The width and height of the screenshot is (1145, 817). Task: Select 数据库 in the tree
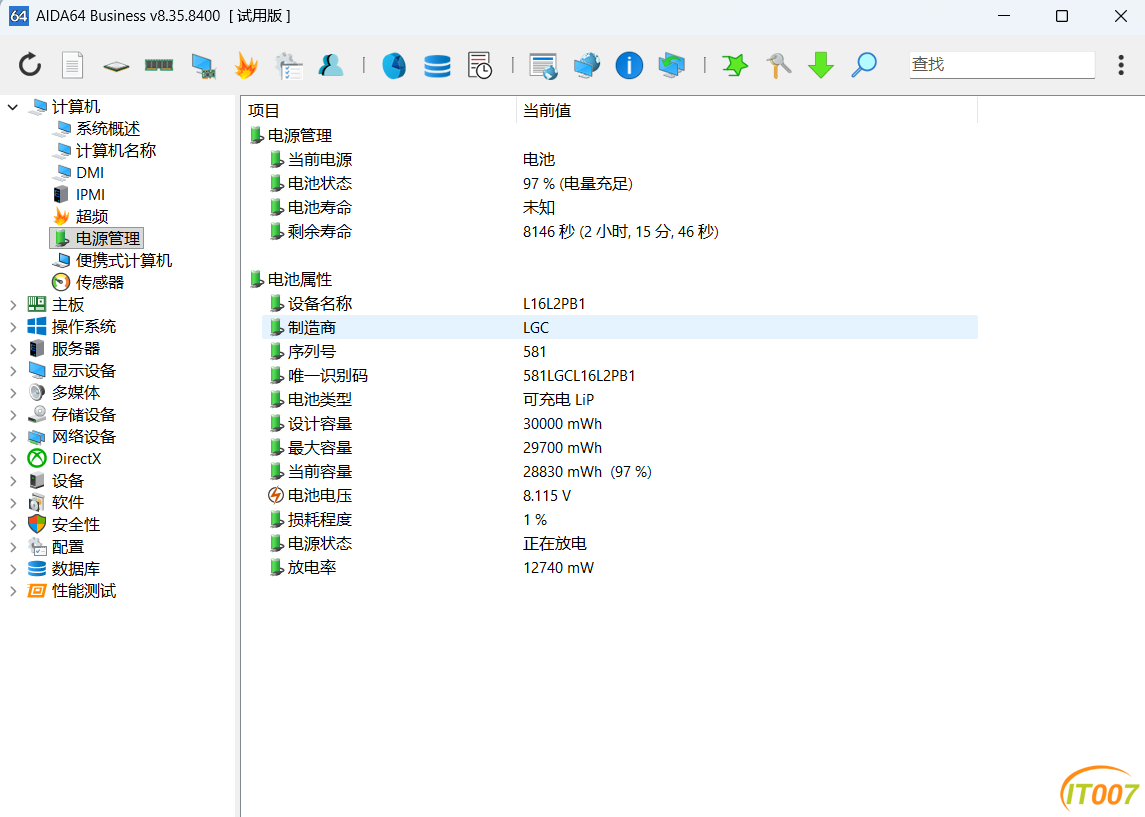pos(76,568)
